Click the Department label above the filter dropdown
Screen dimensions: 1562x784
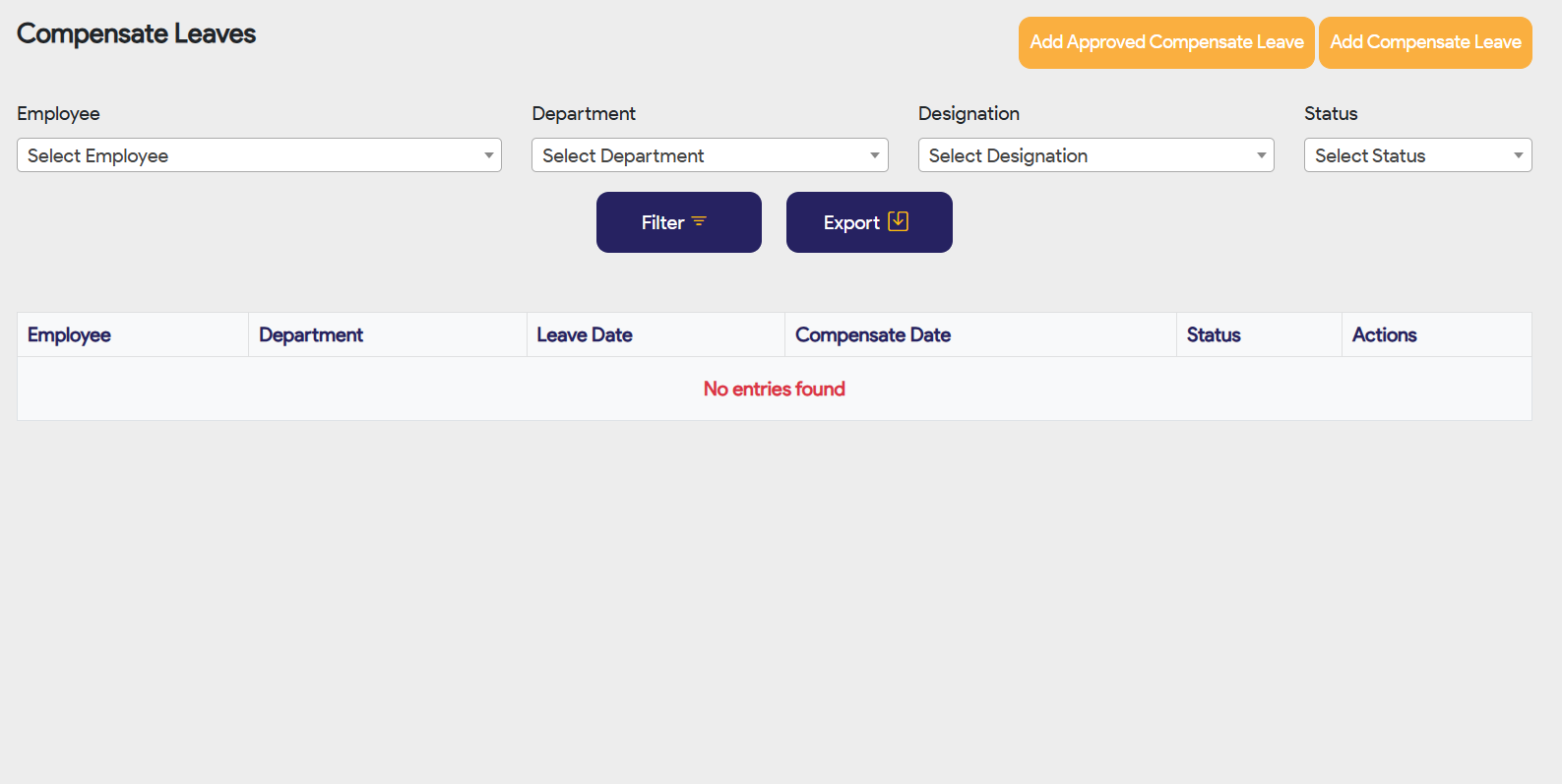[584, 114]
